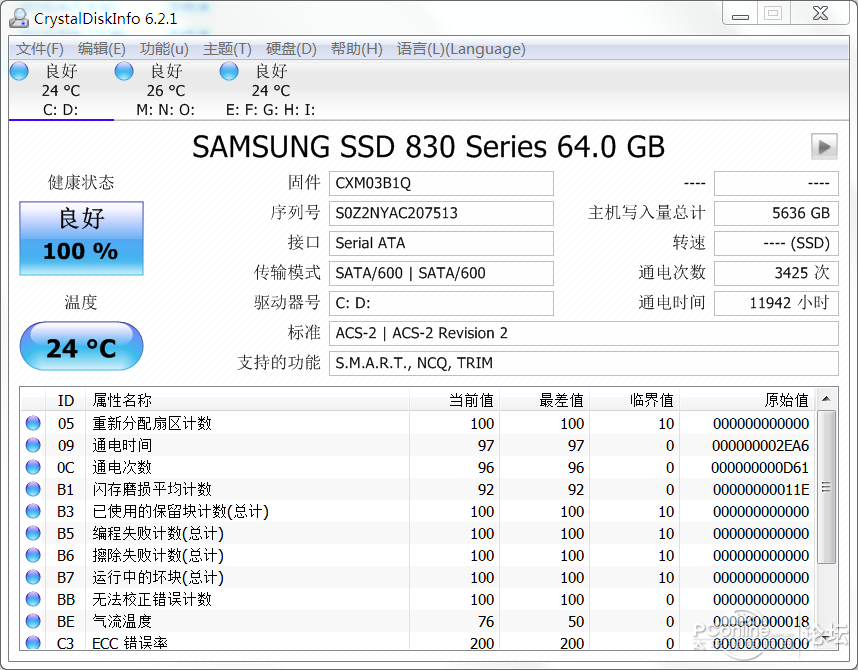Click the ID column header
The height and width of the screenshot is (670, 858).
(66, 400)
